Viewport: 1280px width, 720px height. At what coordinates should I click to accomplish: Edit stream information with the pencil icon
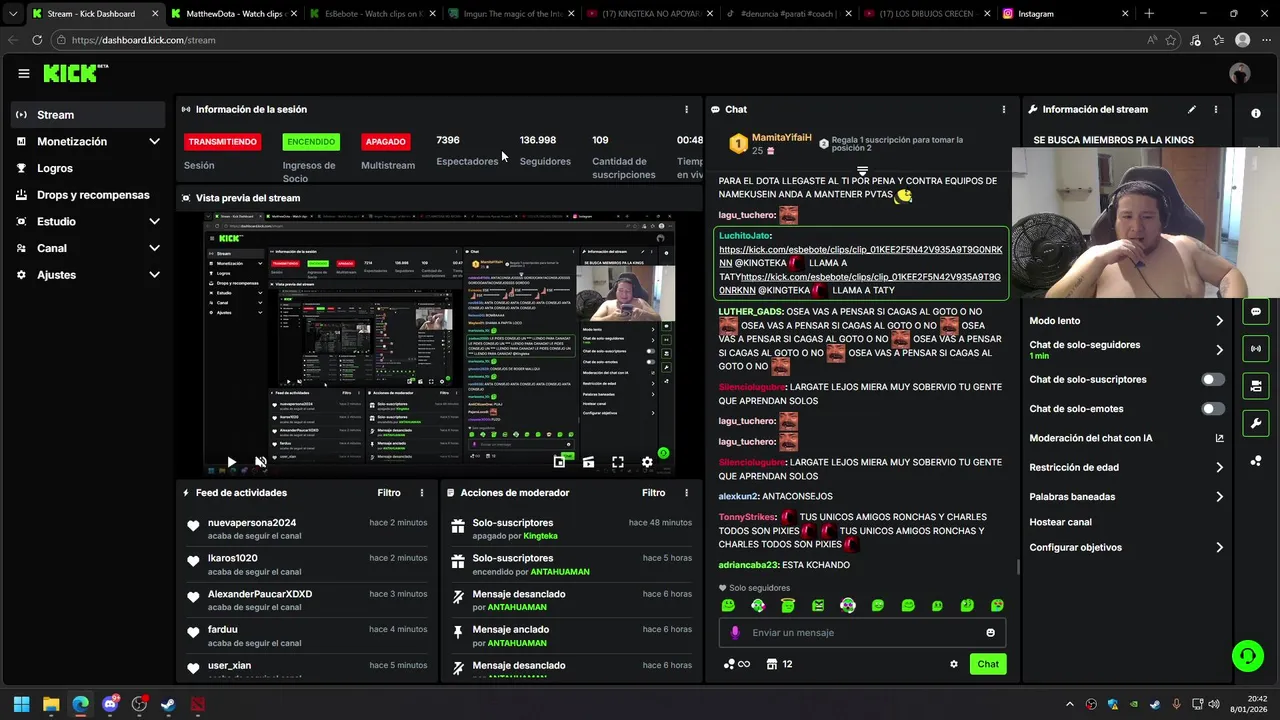(x=1192, y=109)
